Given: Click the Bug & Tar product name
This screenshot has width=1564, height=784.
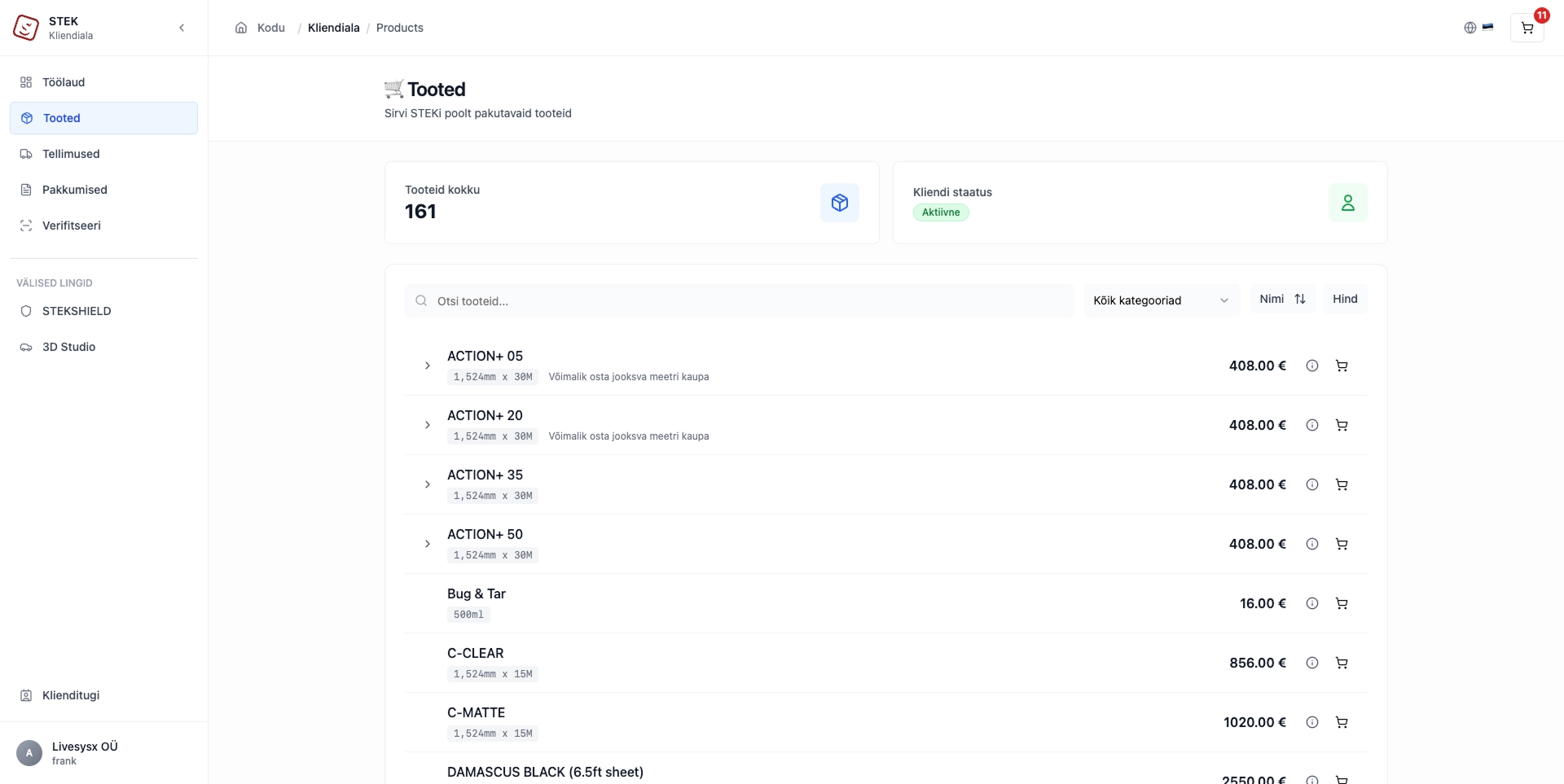Looking at the screenshot, I should point(477,593).
